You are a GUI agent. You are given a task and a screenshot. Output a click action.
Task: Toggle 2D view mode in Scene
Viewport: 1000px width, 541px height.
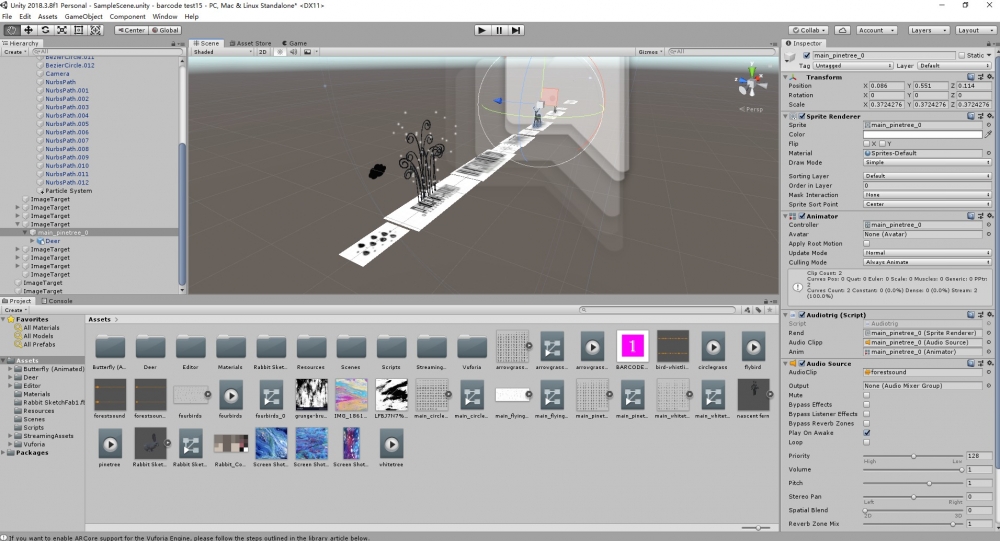[263, 52]
